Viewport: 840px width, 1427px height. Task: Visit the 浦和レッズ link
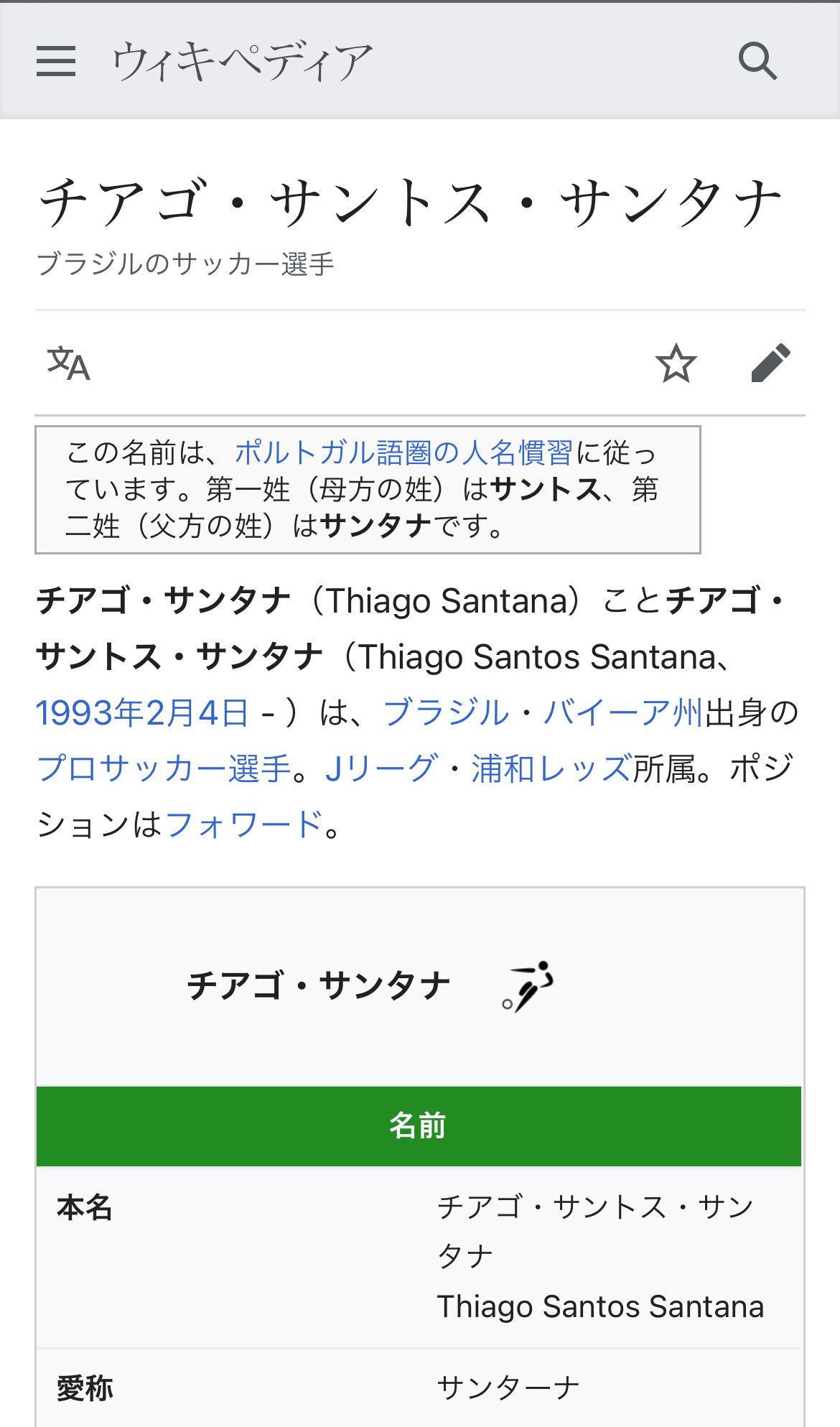tap(551, 768)
